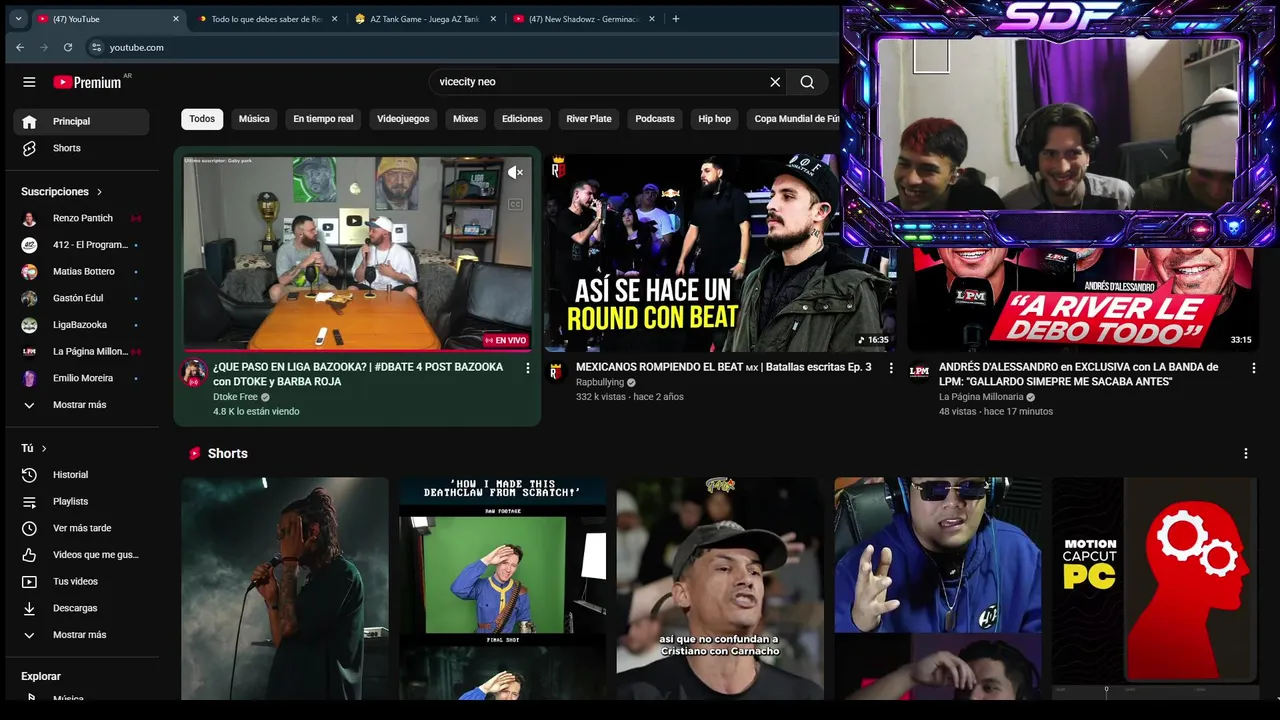Go back with browser back arrow
1280x720 pixels.
pos(20,47)
